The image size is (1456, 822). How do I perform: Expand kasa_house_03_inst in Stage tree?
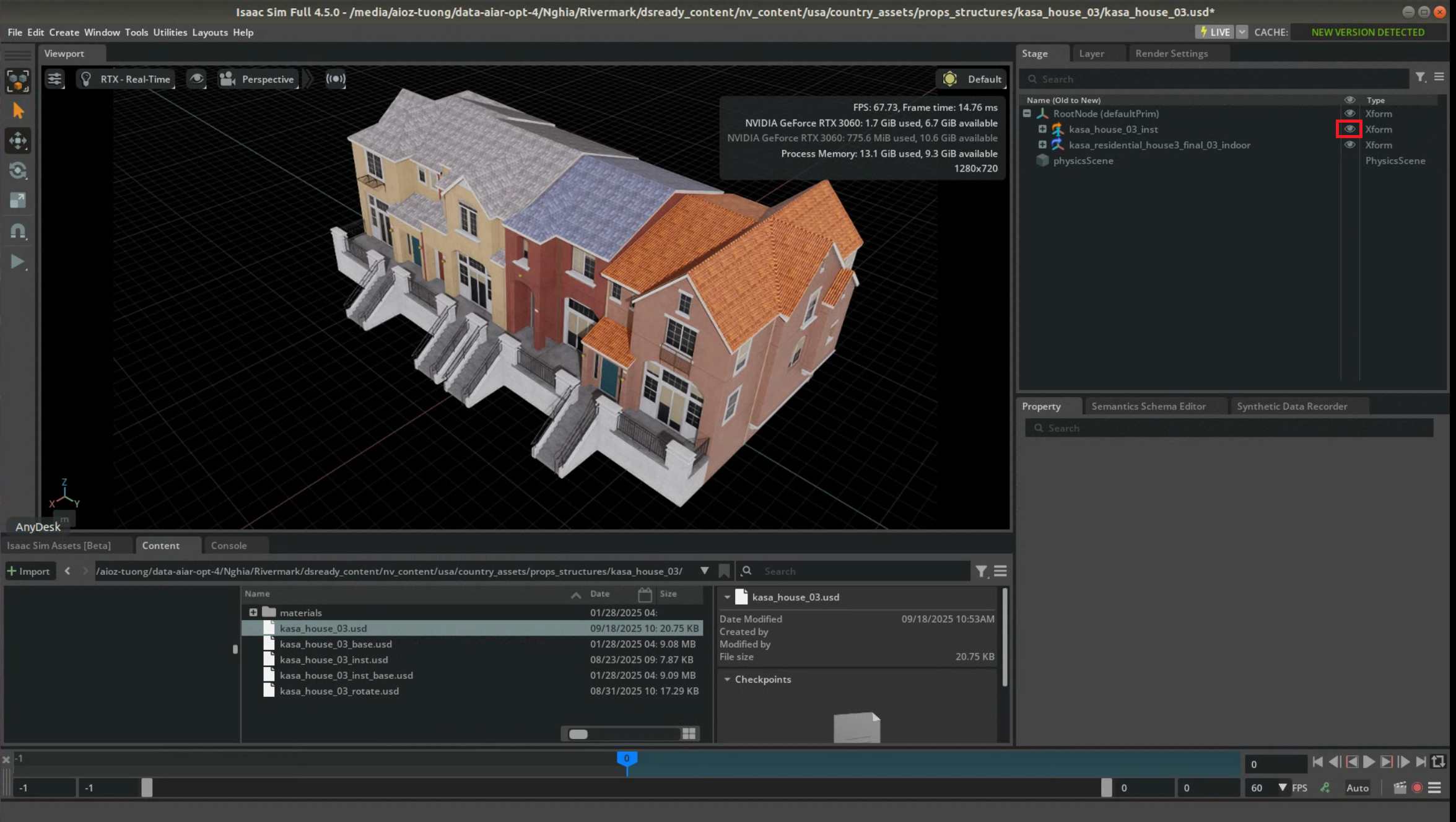click(1042, 129)
